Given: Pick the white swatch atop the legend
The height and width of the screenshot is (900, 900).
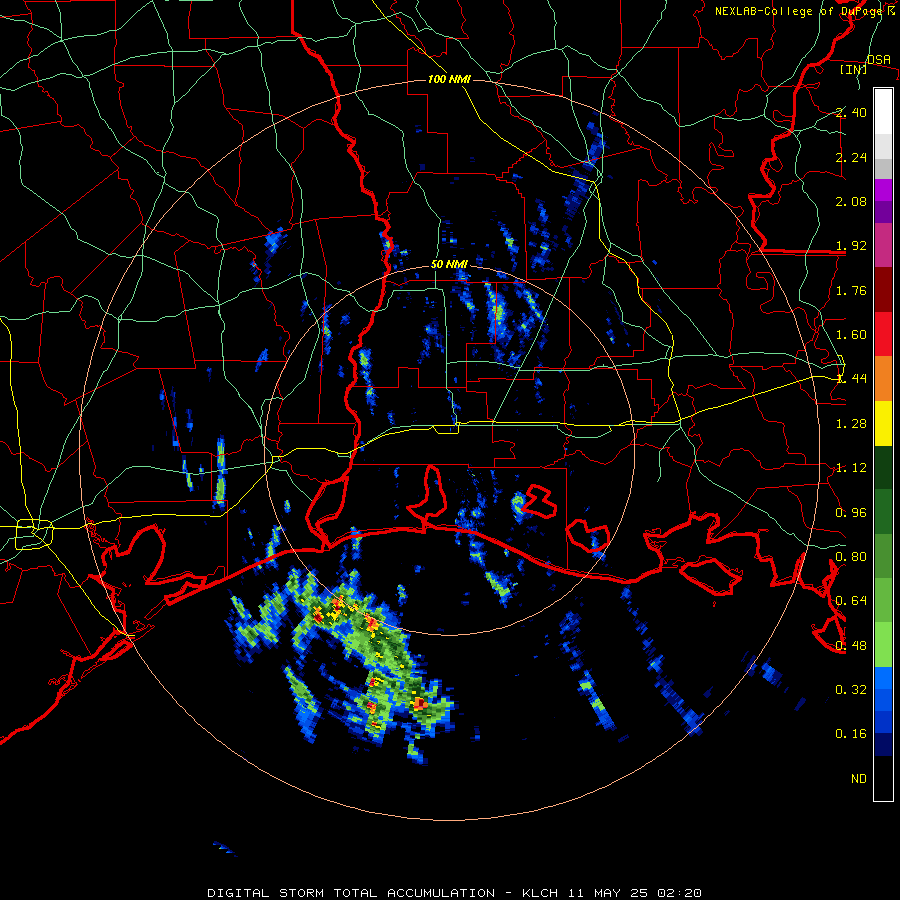Looking at the screenshot, I should pos(883,112).
